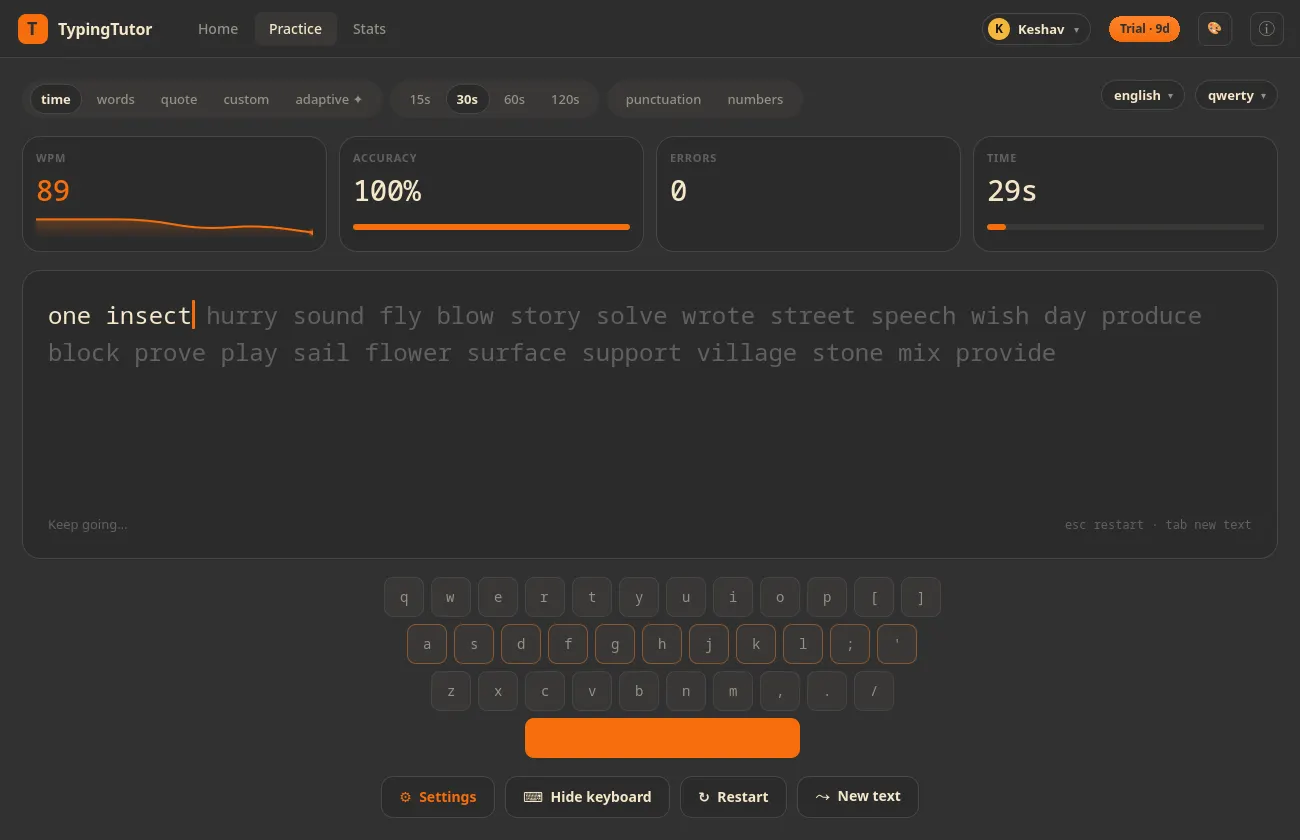The height and width of the screenshot is (840, 1300).
Task: Click the 'q' key on keyboard
Action: tap(404, 598)
